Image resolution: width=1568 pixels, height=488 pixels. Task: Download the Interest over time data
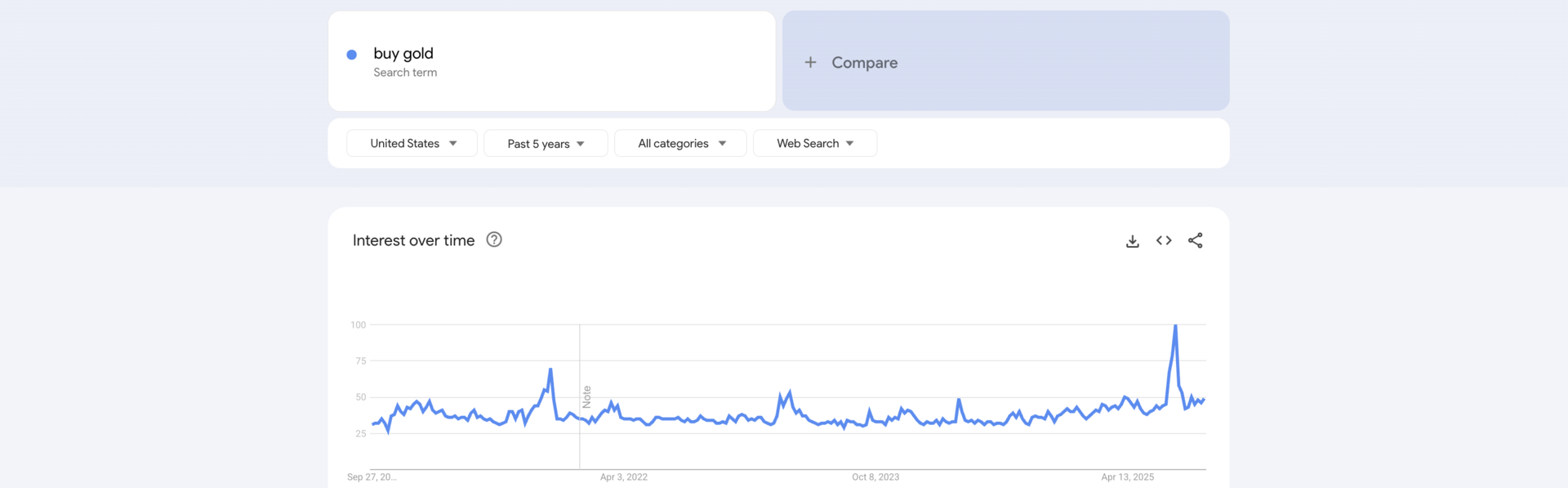coord(1132,240)
